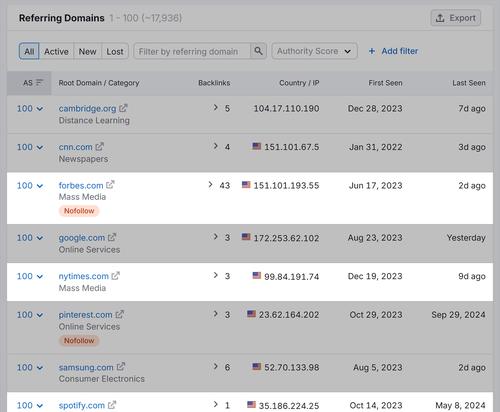This screenshot has width=500, height=412.
Task: Select the All tab
Action: (29, 51)
